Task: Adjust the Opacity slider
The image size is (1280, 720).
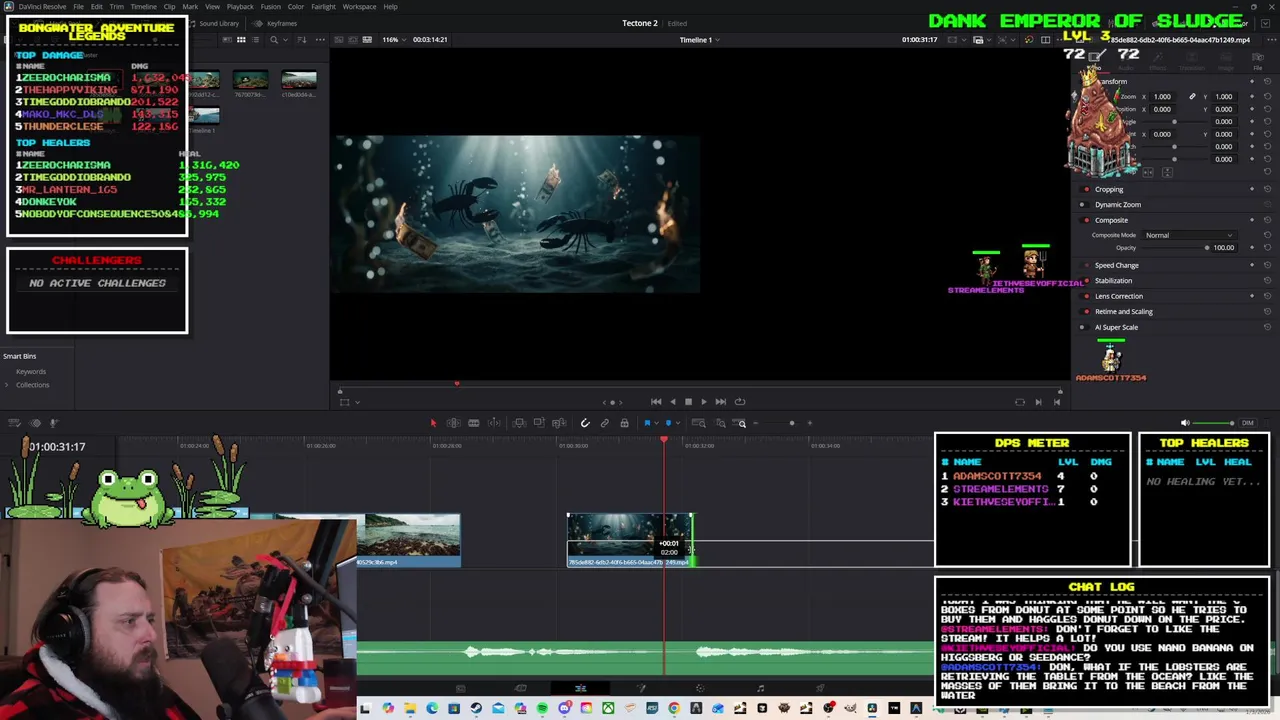Action: pyautogui.click(x=1207, y=247)
